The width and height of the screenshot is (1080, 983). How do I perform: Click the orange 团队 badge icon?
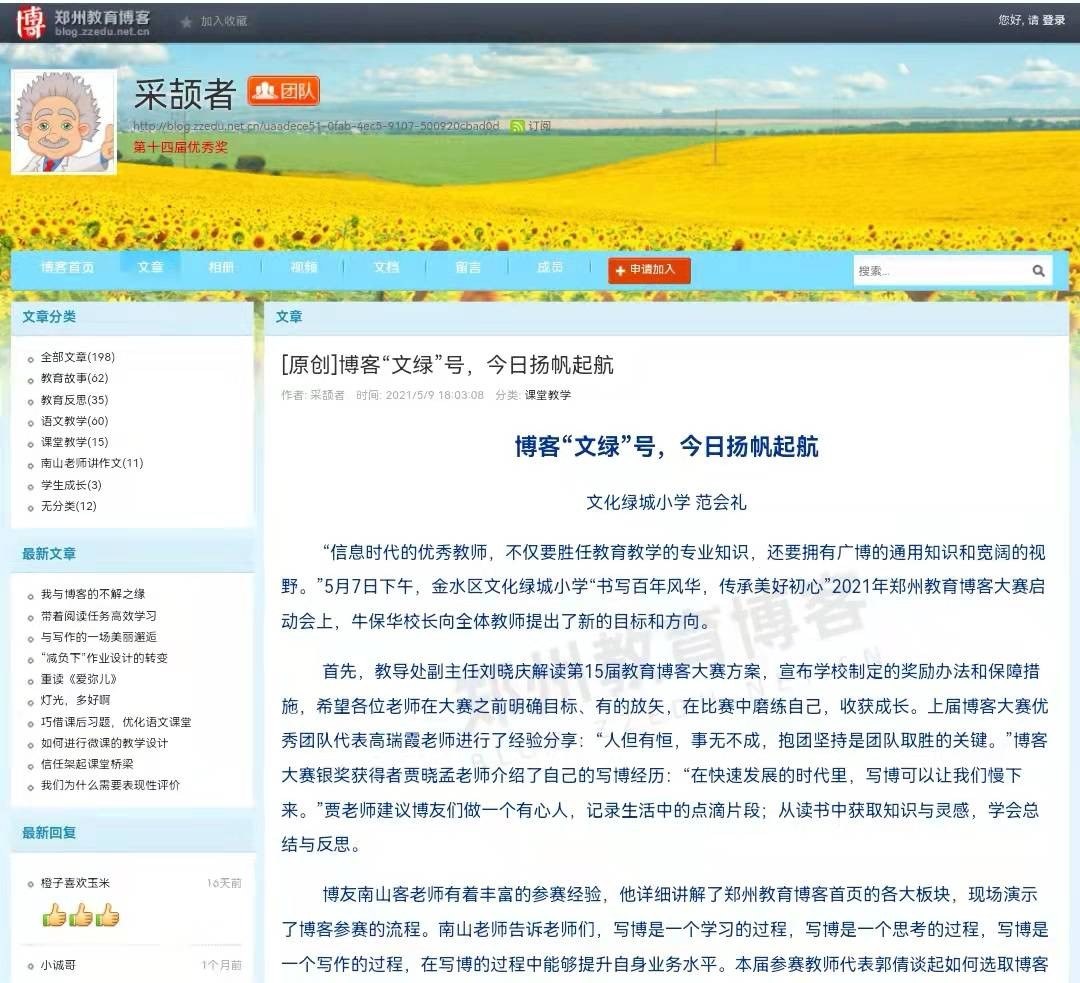pos(283,92)
